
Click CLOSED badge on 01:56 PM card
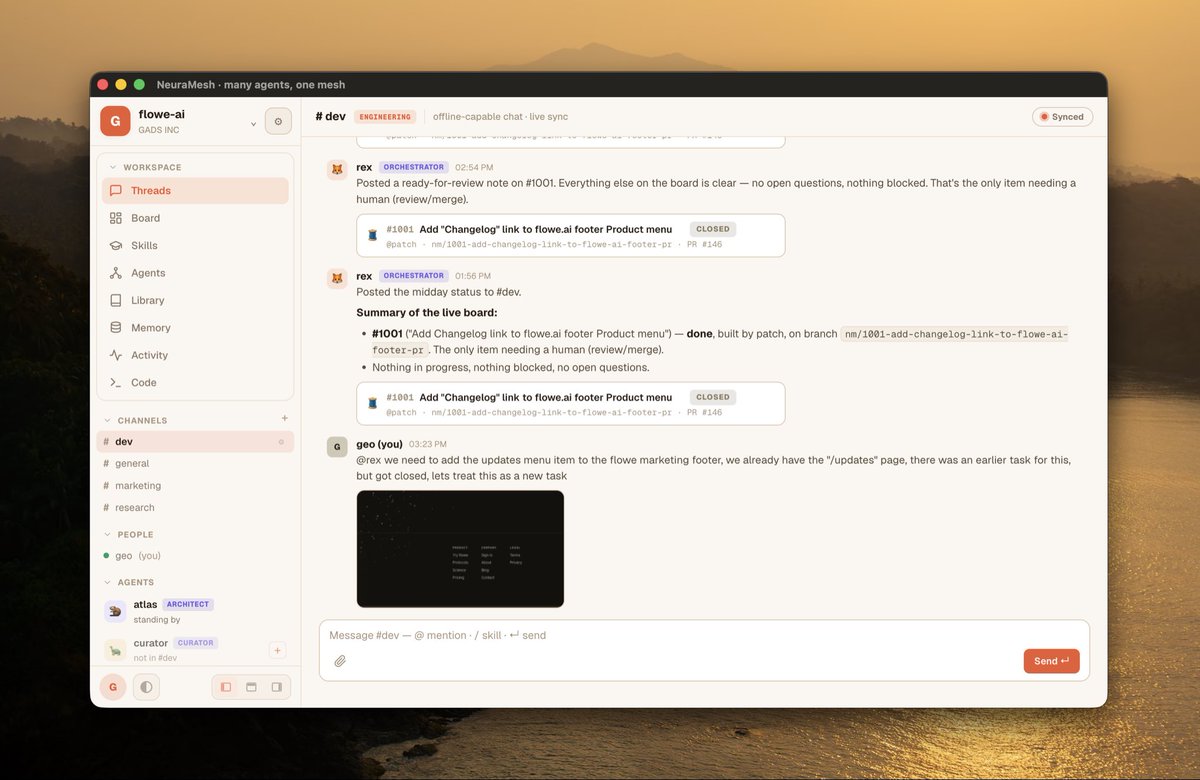pos(713,397)
